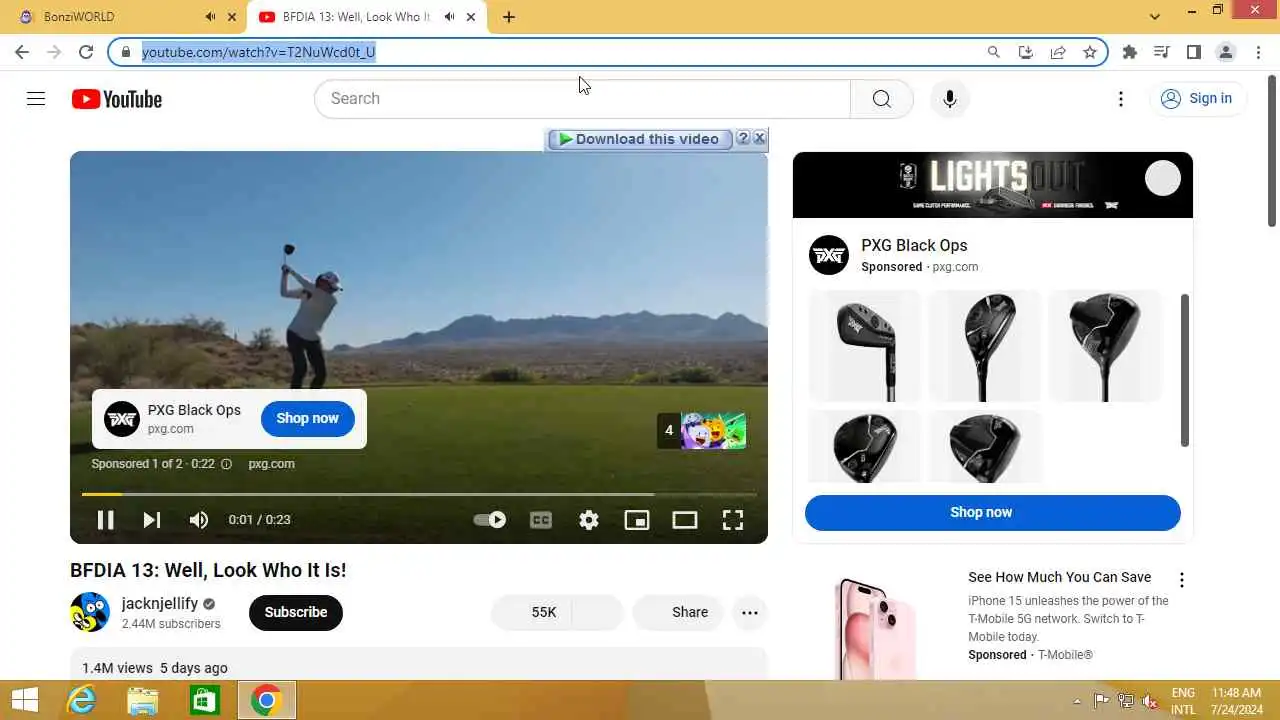Dislike the video
Viewport: 1280px width, 720px height.
pyautogui.click(x=598, y=612)
